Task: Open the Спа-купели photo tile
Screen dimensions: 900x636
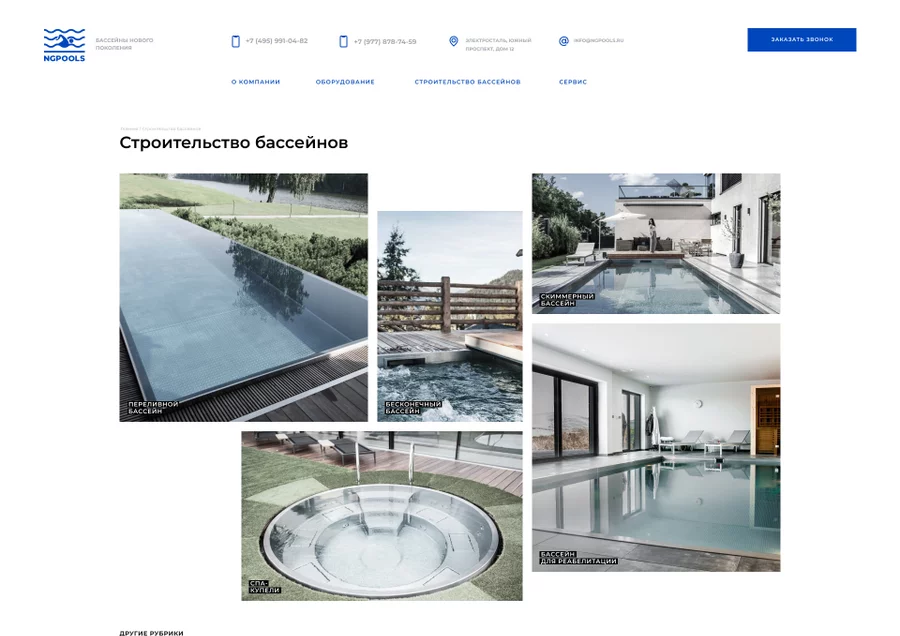Action: (x=382, y=516)
